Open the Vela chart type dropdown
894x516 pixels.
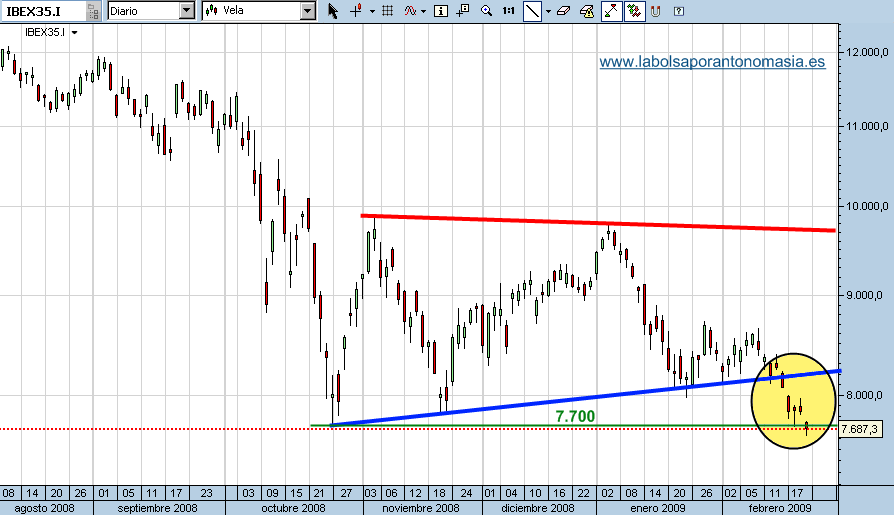(x=307, y=10)
